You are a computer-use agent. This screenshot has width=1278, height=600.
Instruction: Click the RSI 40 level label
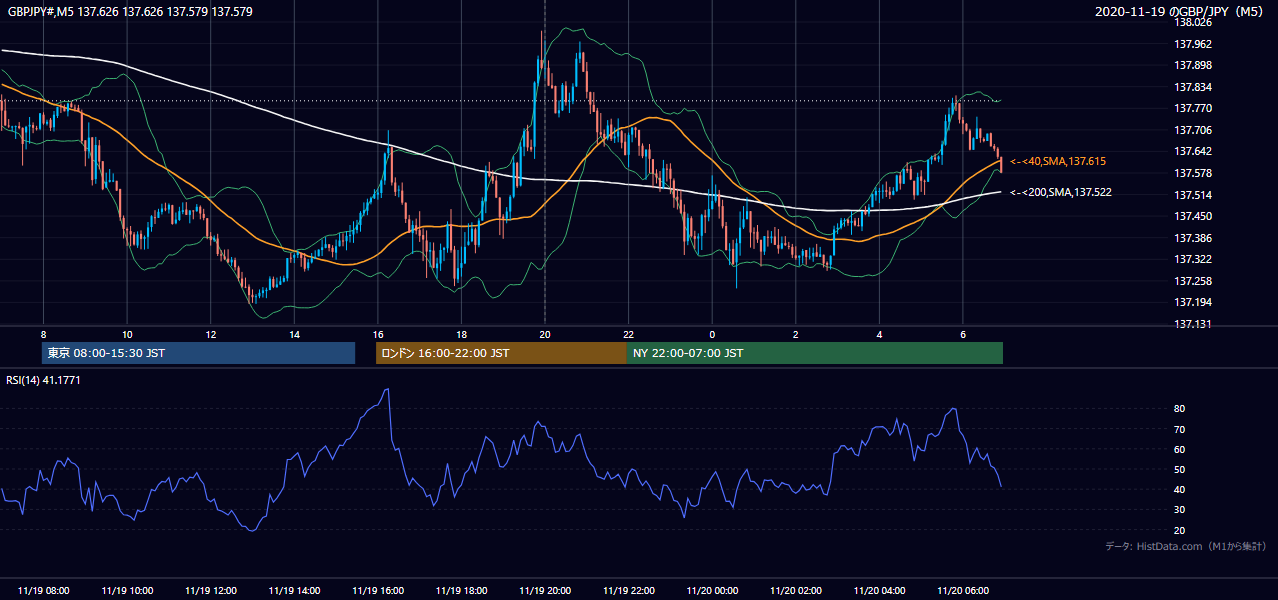click(x=1180, y=489)
